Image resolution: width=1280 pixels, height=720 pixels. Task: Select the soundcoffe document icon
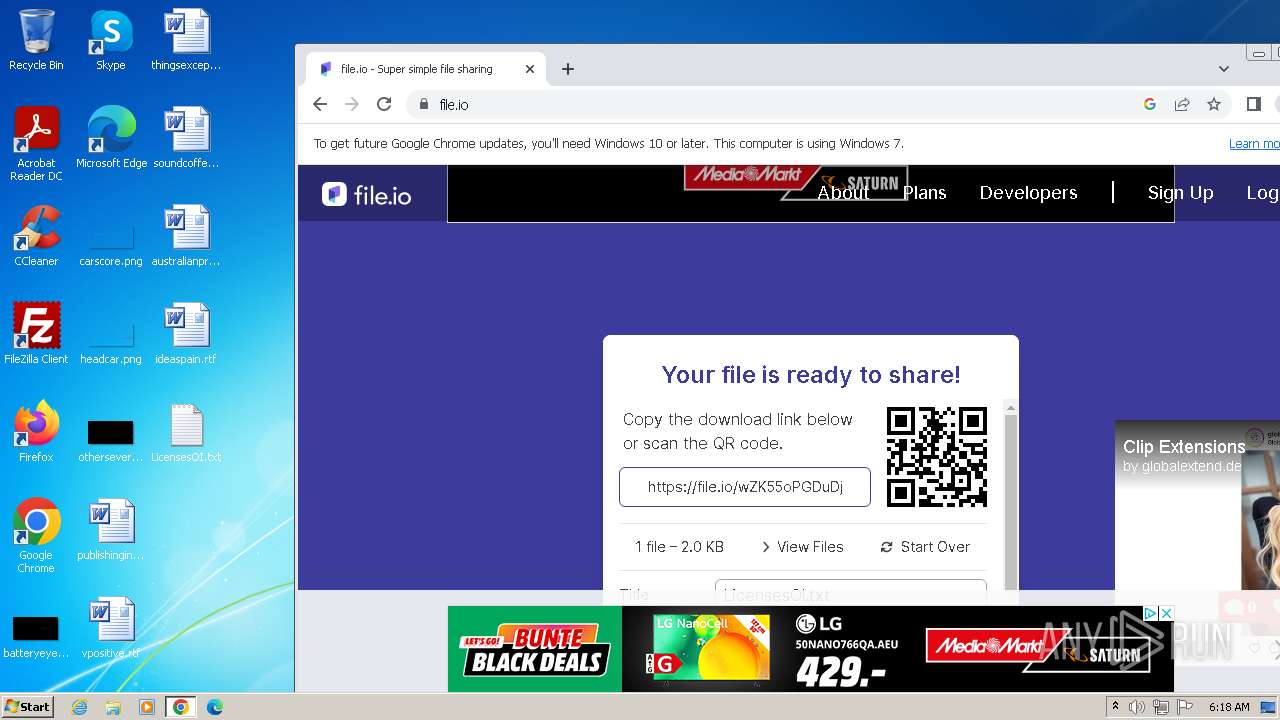186,138
